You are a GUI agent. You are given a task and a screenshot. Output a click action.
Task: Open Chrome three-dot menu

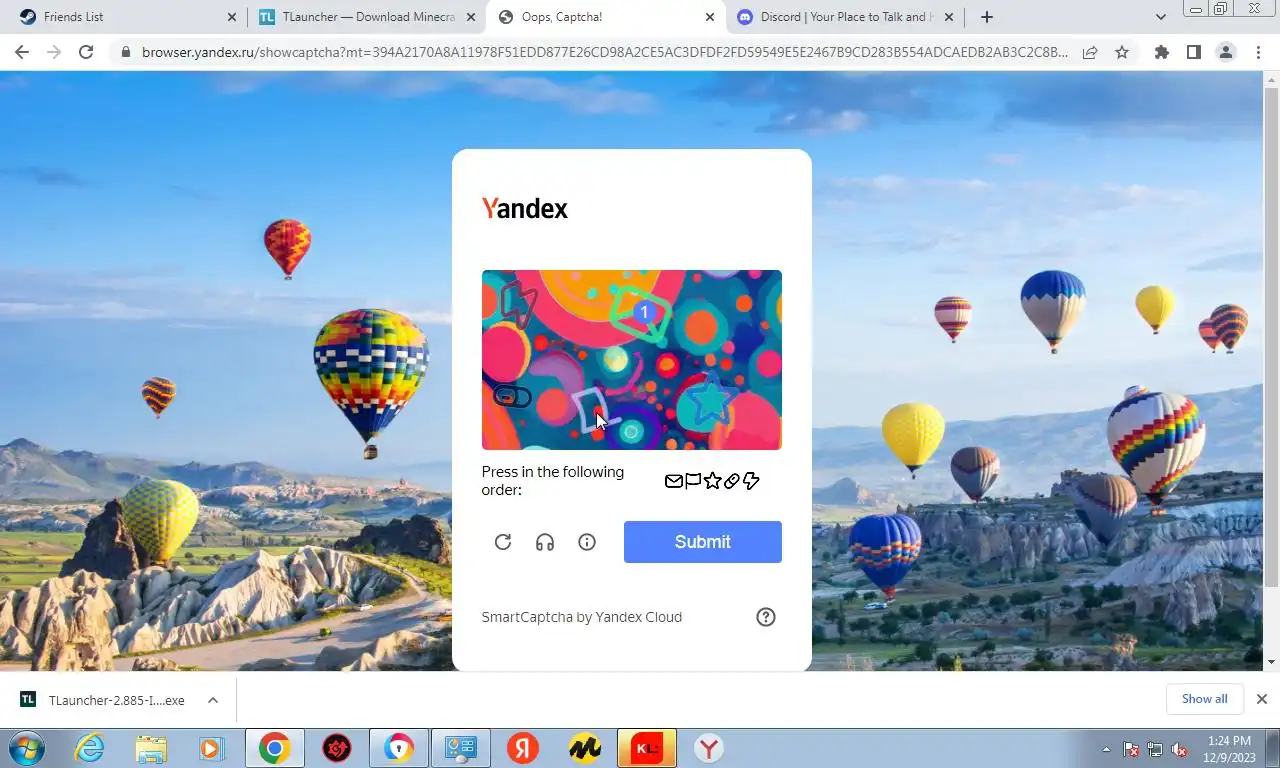(x=1258, y=52)
